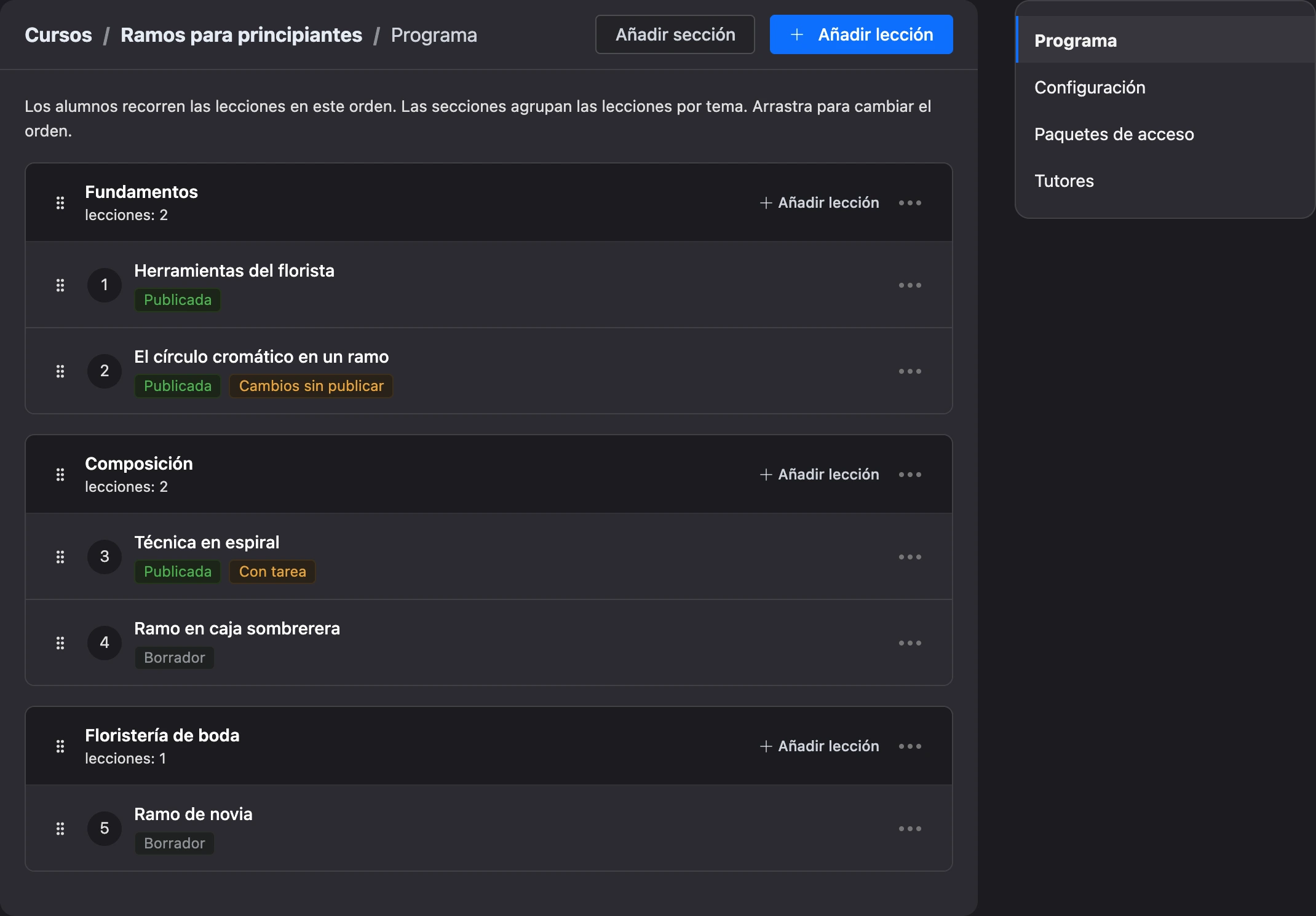Click drag handle of Composición section
Screen dimensions: 1316x916
(60, 475)
